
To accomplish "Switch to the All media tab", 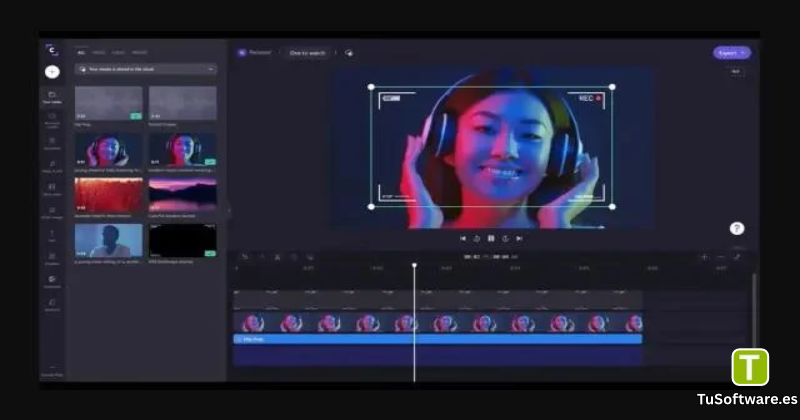I will [81, 52].
